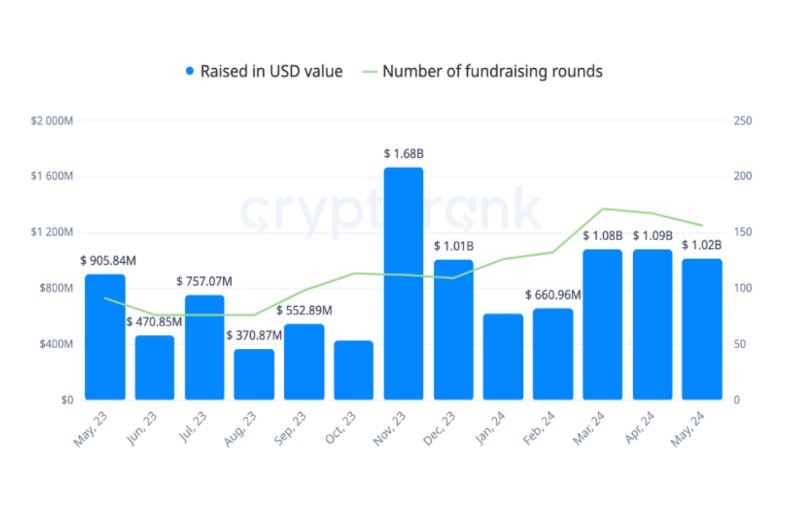Toggle Number of fundraising rounds legend
Image resolution: width=795 pixels, height=511 pixels.
[482, 71]
